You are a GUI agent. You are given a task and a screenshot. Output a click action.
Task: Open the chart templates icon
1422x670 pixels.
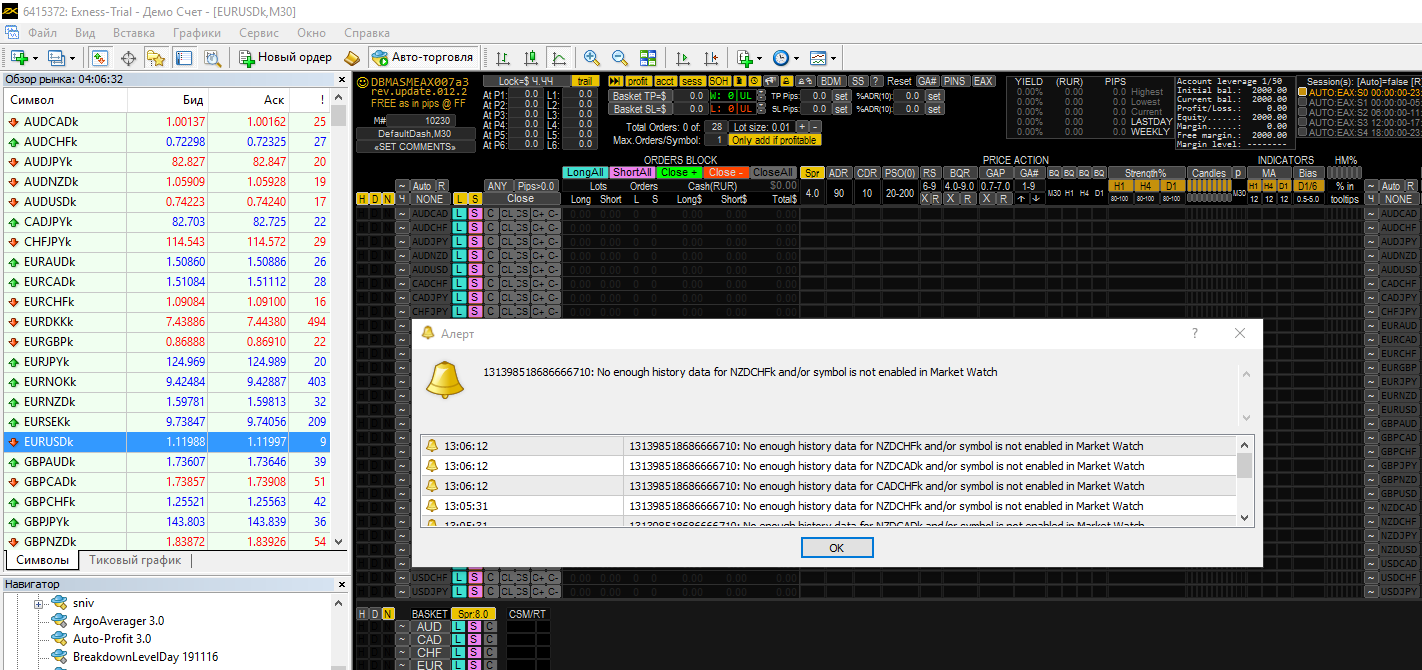(x=819, y=57)
